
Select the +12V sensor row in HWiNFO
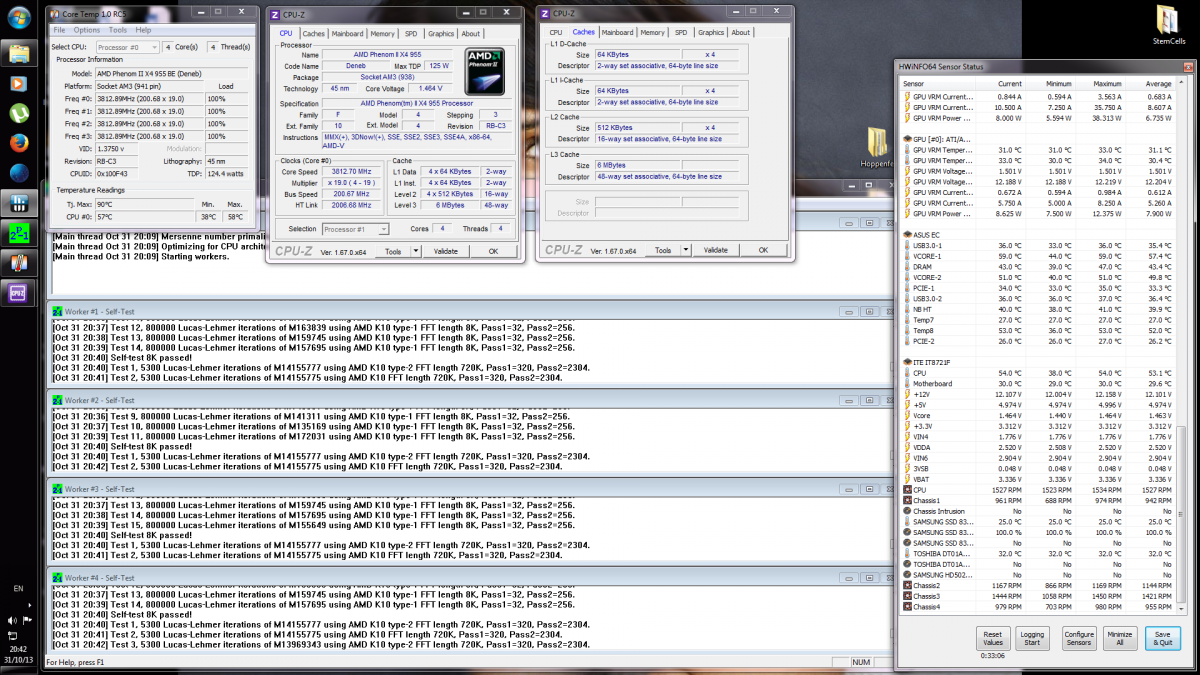[x=1037, y=394]
